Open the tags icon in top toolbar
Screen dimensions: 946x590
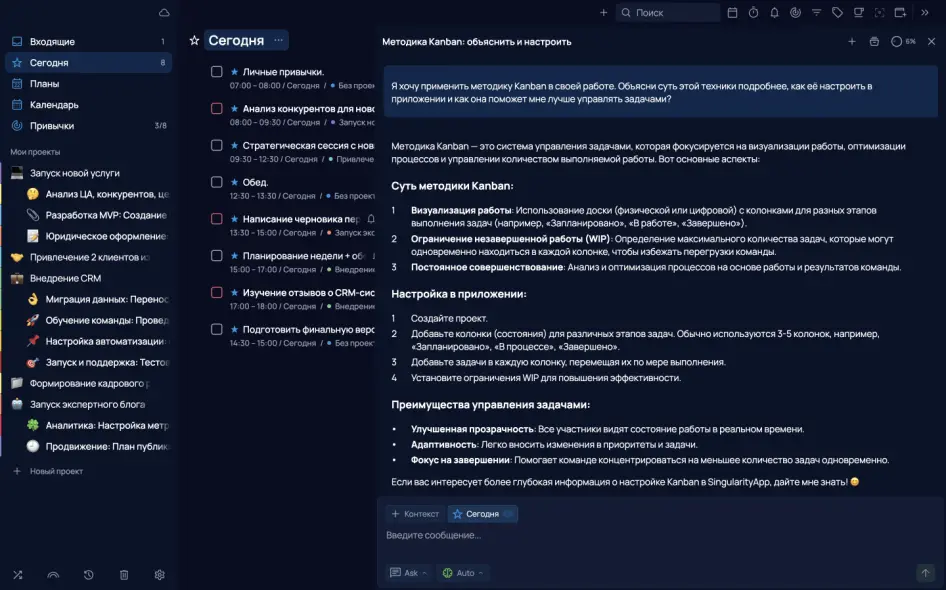[837, 13]
